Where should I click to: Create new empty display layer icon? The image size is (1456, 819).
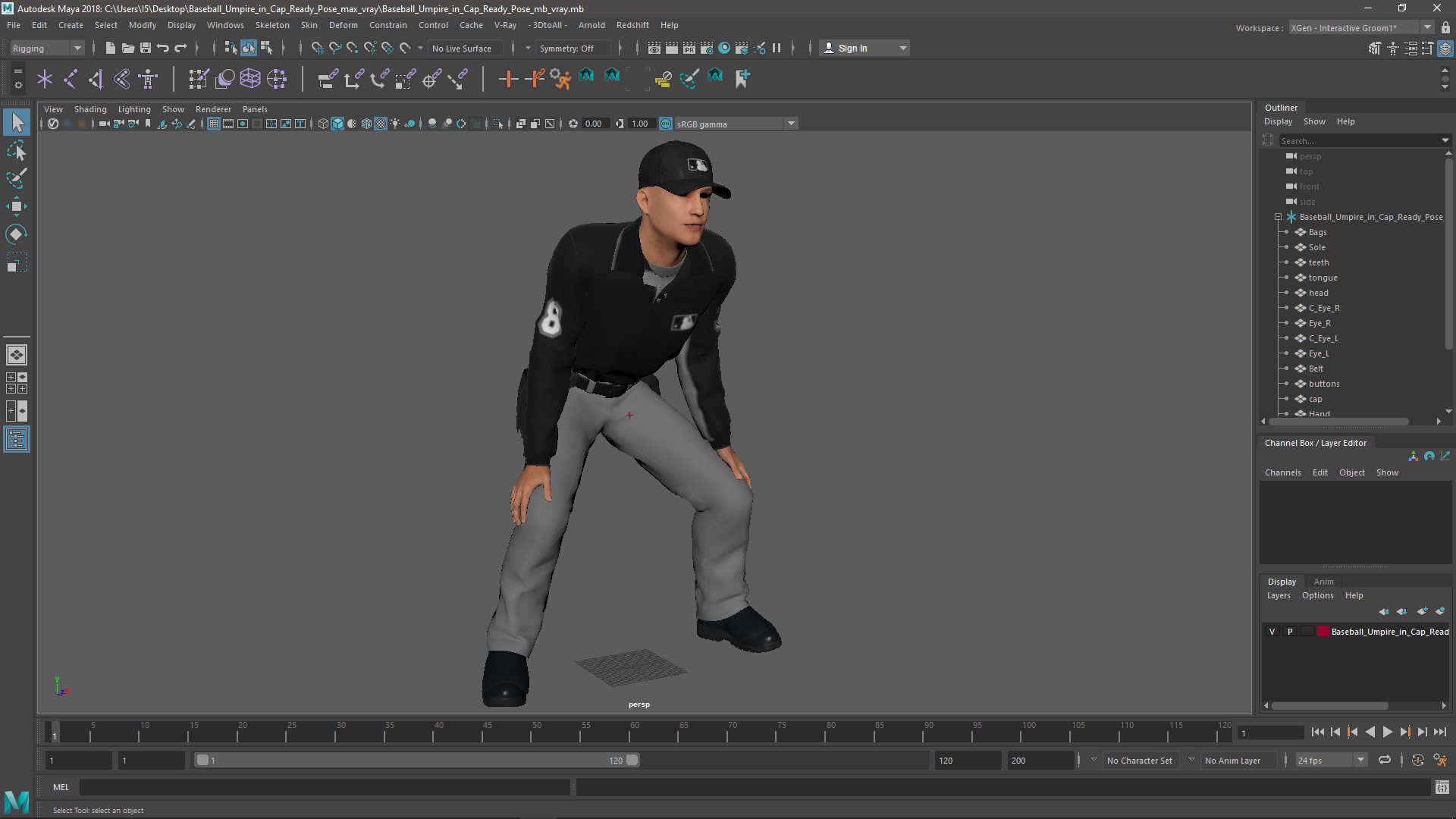[1422, 611]
